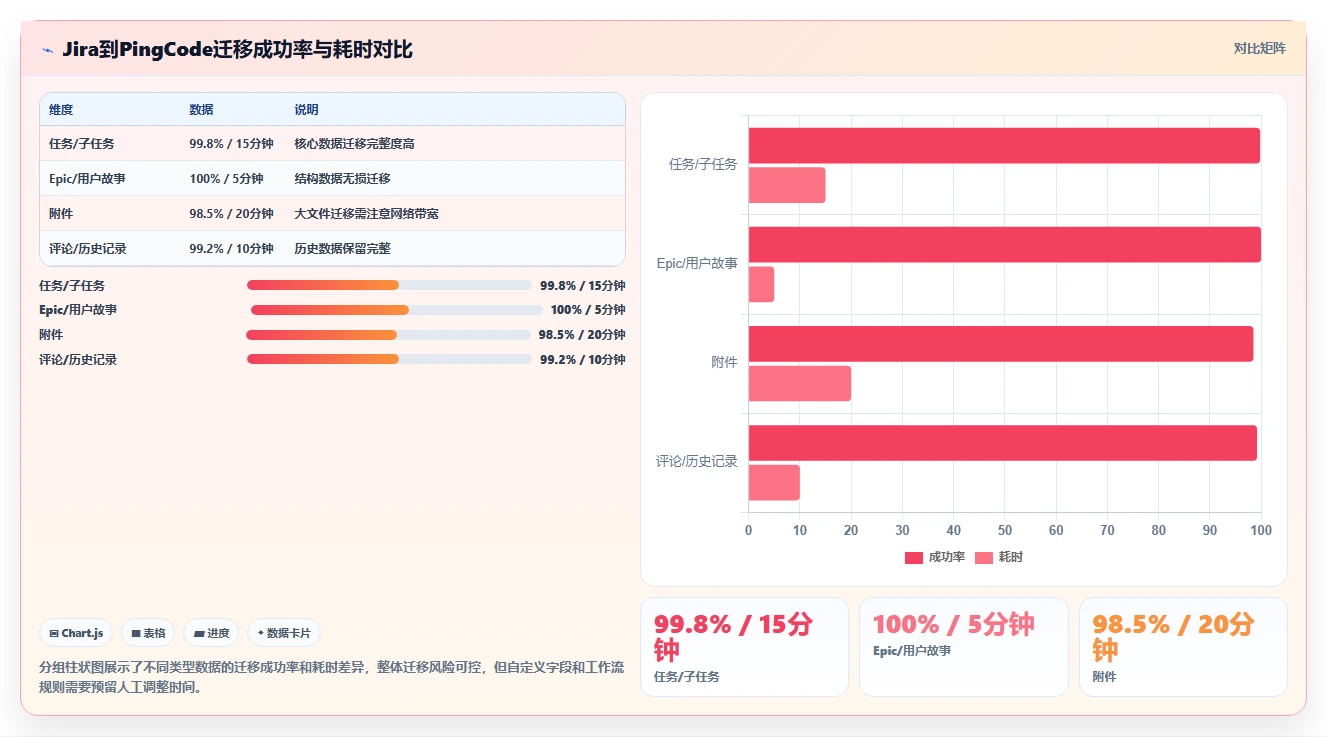Click the chart axis label 任务/子任务
Screen dimensions: 1327x737
703,164
